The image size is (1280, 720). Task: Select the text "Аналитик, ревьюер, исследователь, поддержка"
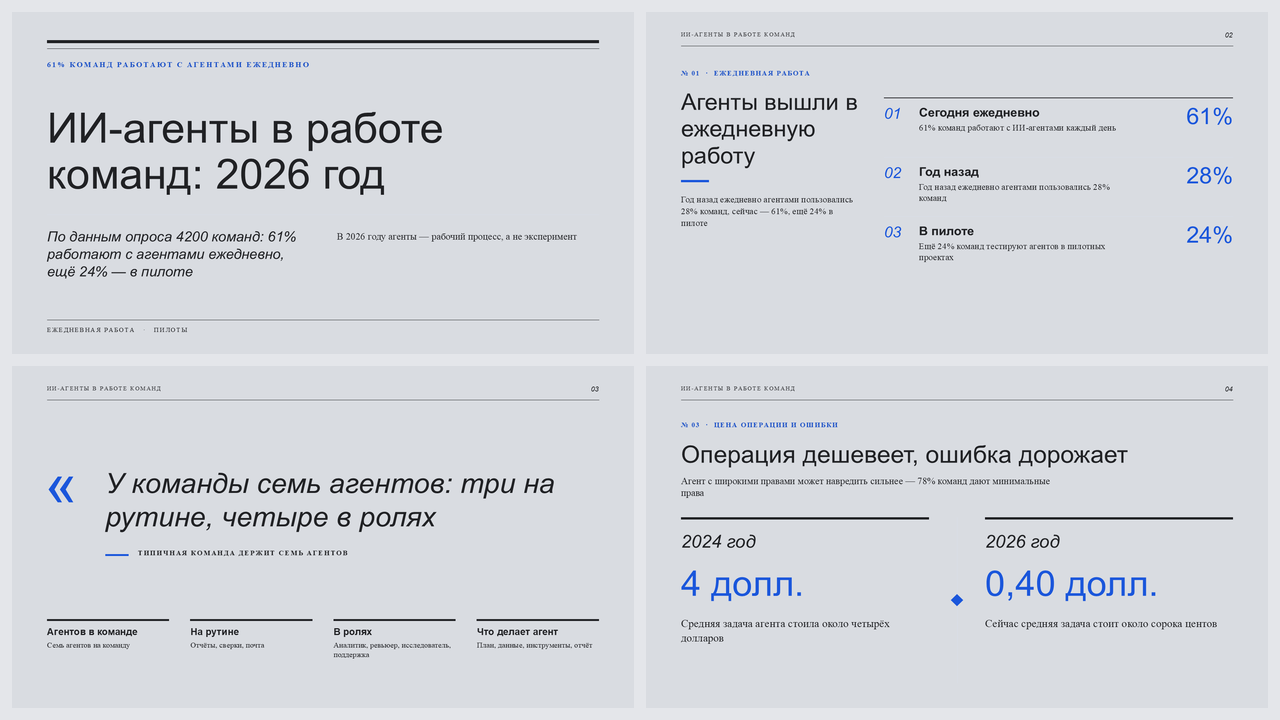click(392, 650)
